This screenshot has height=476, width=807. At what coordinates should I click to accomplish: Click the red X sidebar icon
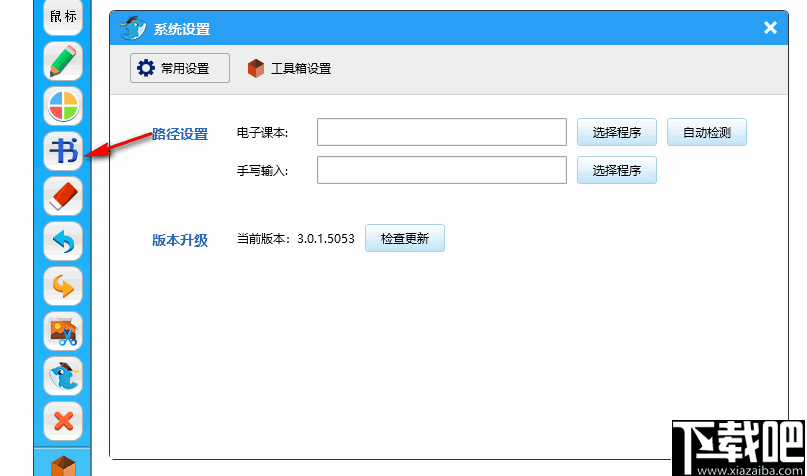click(x=63, y=421)
